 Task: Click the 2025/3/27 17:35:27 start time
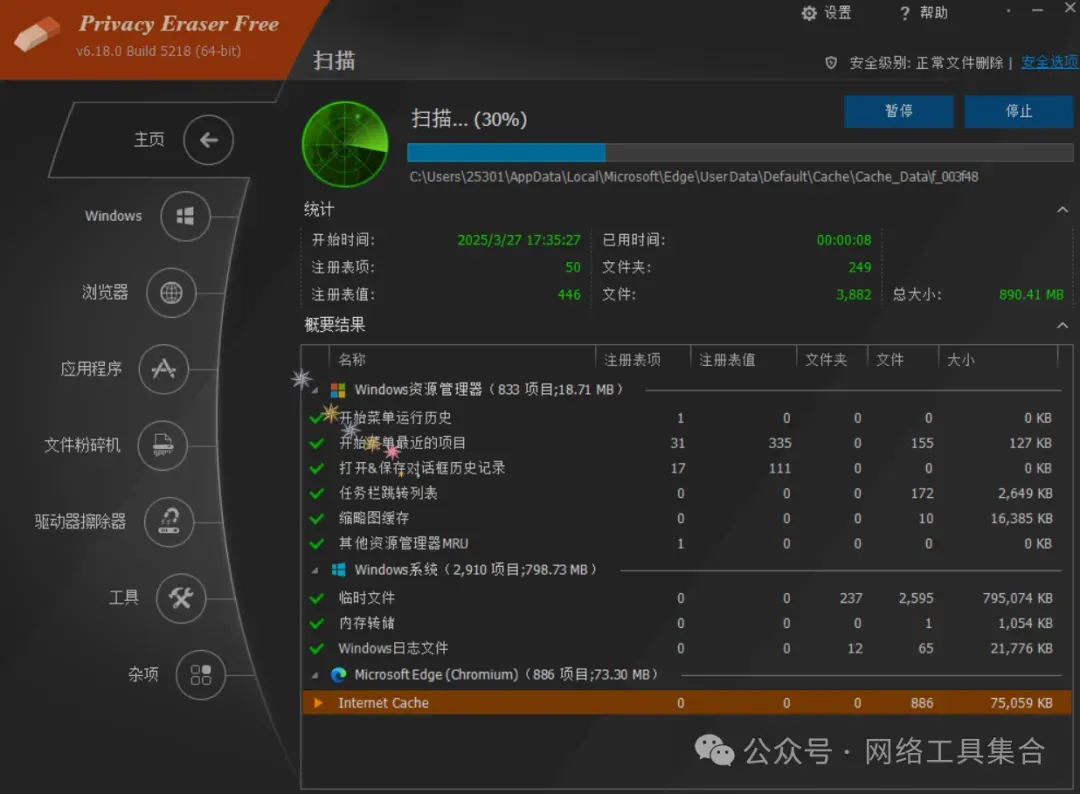pyautogui.click(x=519, y=240)
